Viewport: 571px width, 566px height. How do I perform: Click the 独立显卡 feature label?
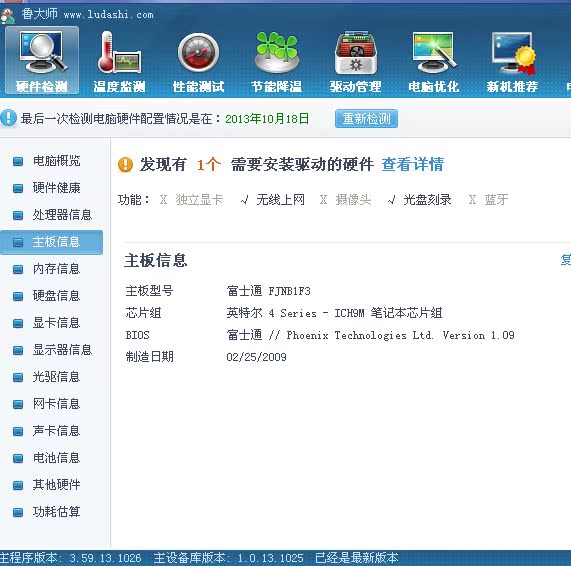[199, 200]
